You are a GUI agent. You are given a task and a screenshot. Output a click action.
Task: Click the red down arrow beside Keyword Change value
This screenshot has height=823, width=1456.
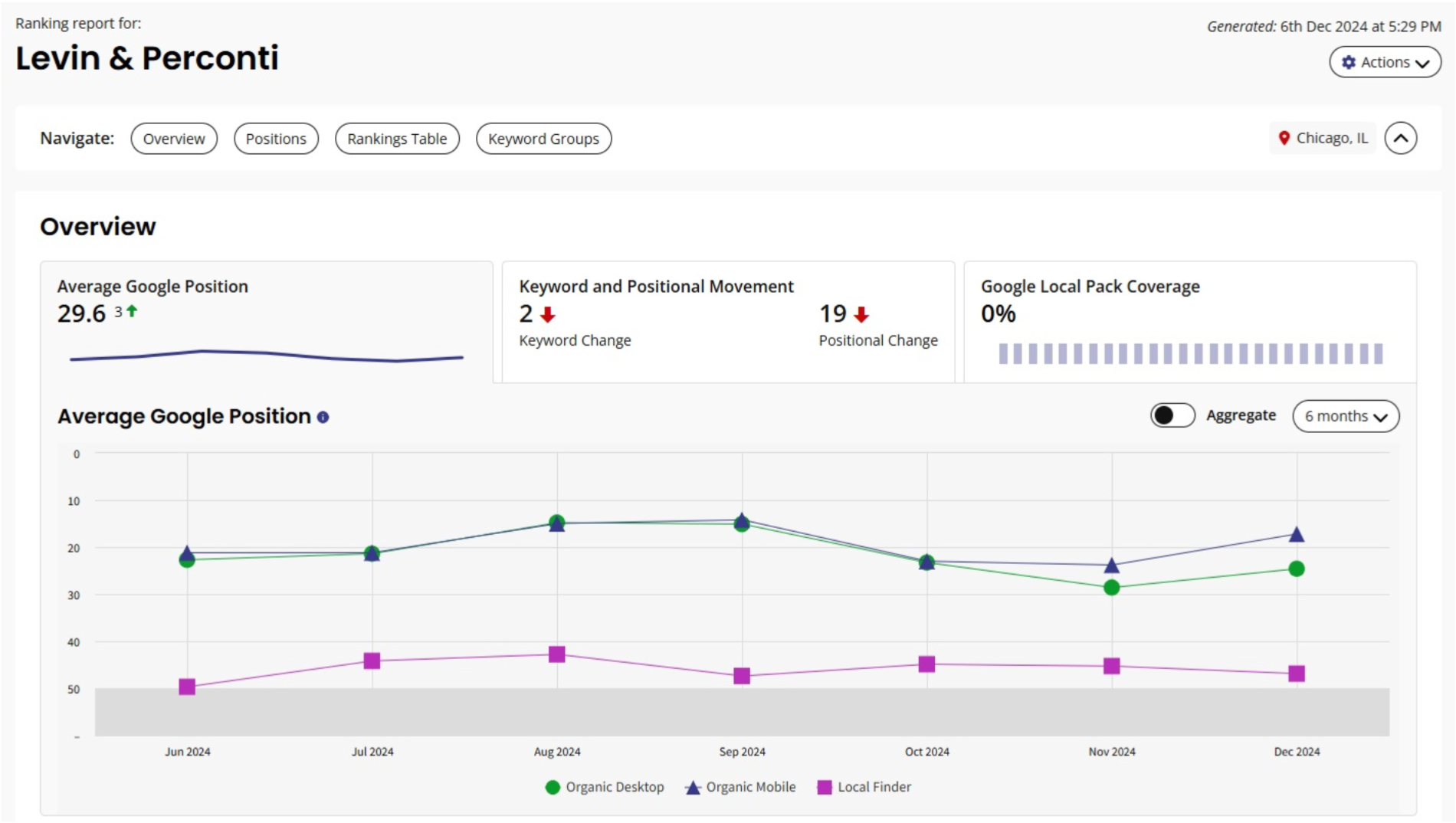coord(547,314)
